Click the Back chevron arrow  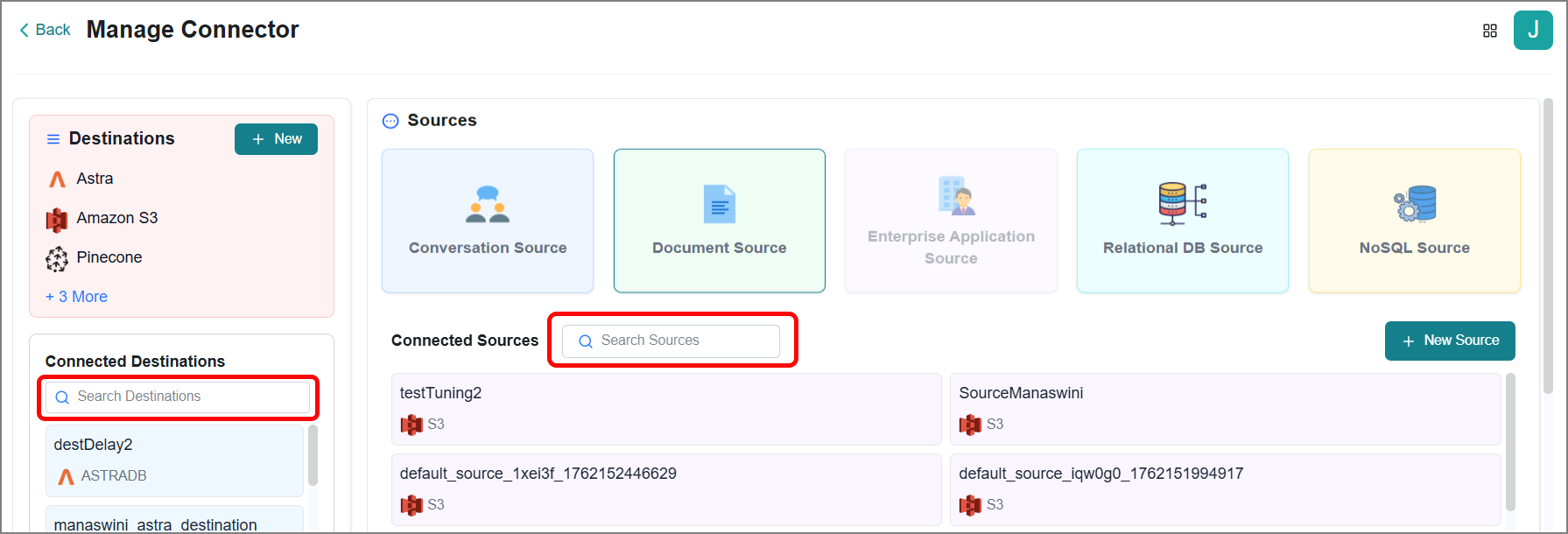(x=24, y=30)
